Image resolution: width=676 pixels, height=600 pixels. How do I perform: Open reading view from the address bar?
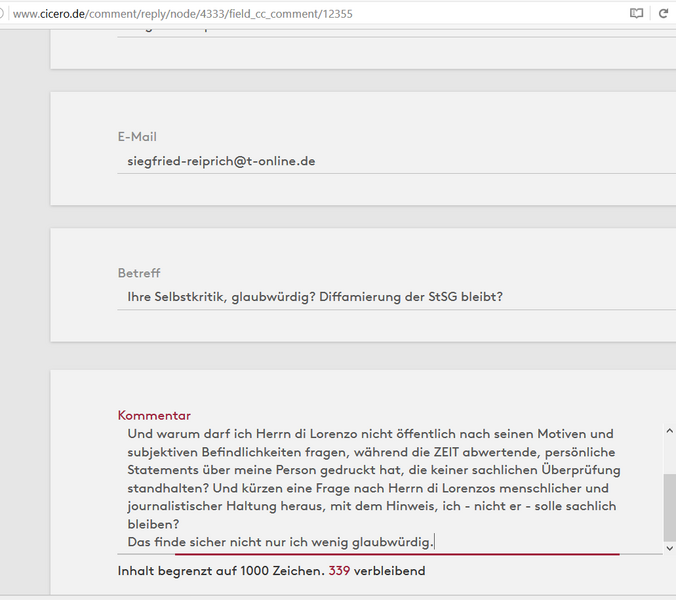click(x=636, y=14)
